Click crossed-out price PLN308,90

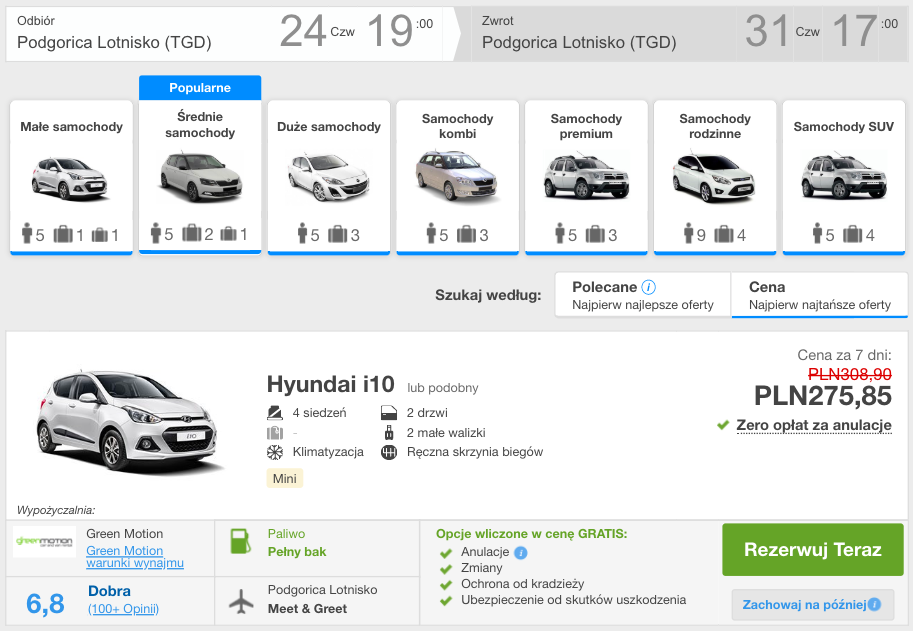coord(850,374)
